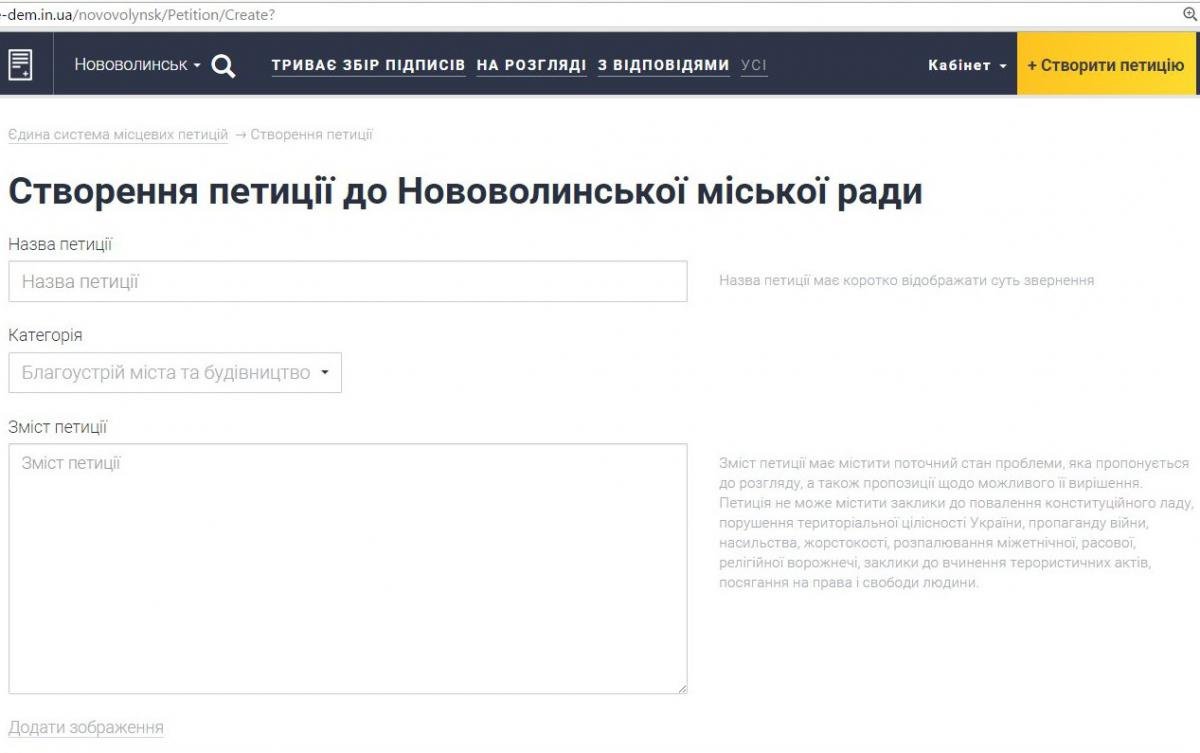Click the petition site logo icon
The image size is (1200, 753).
tap(21, 65)
